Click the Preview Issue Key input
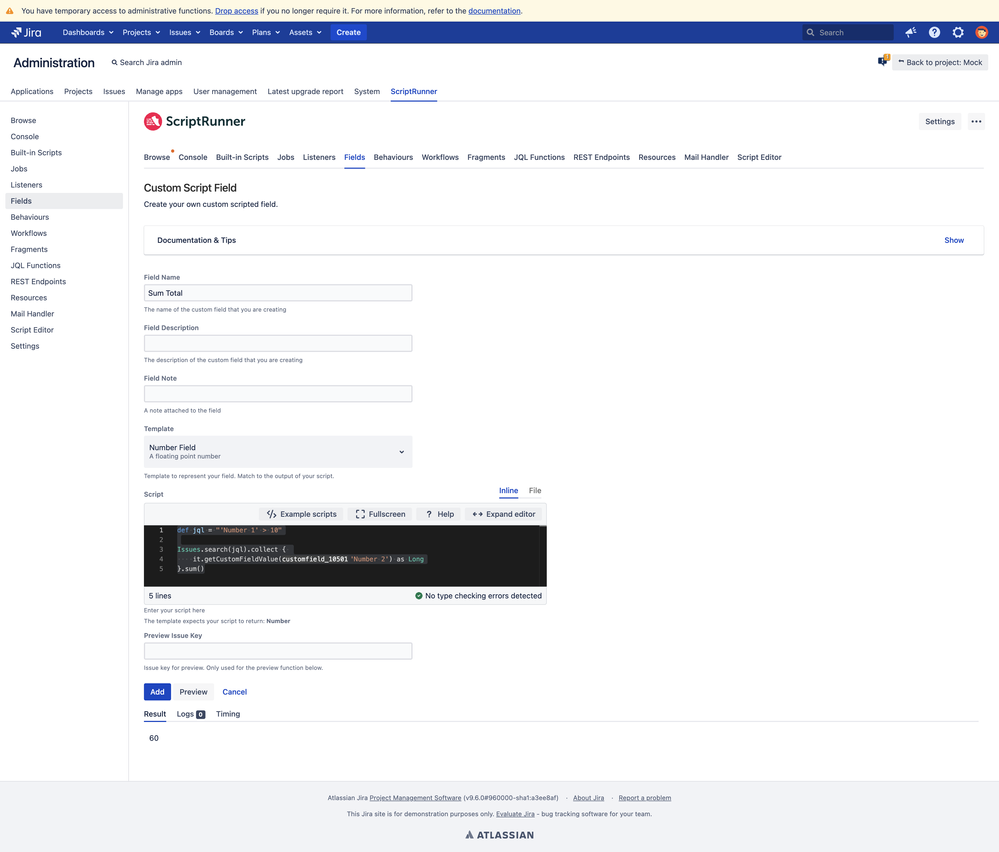999x852 pixels. (278, 651)
